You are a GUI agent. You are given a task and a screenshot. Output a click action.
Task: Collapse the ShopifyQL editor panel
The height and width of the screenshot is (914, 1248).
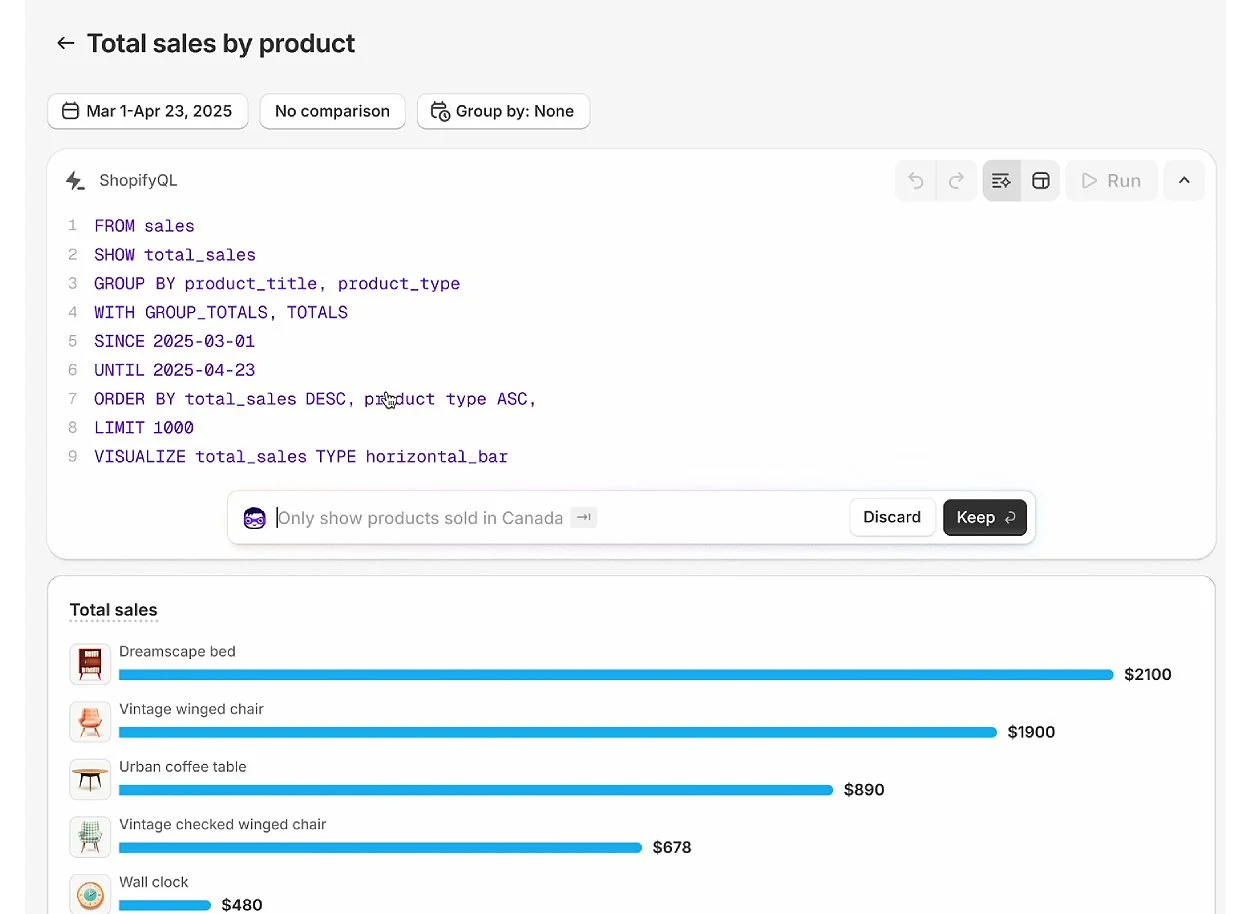point(1184,181)
